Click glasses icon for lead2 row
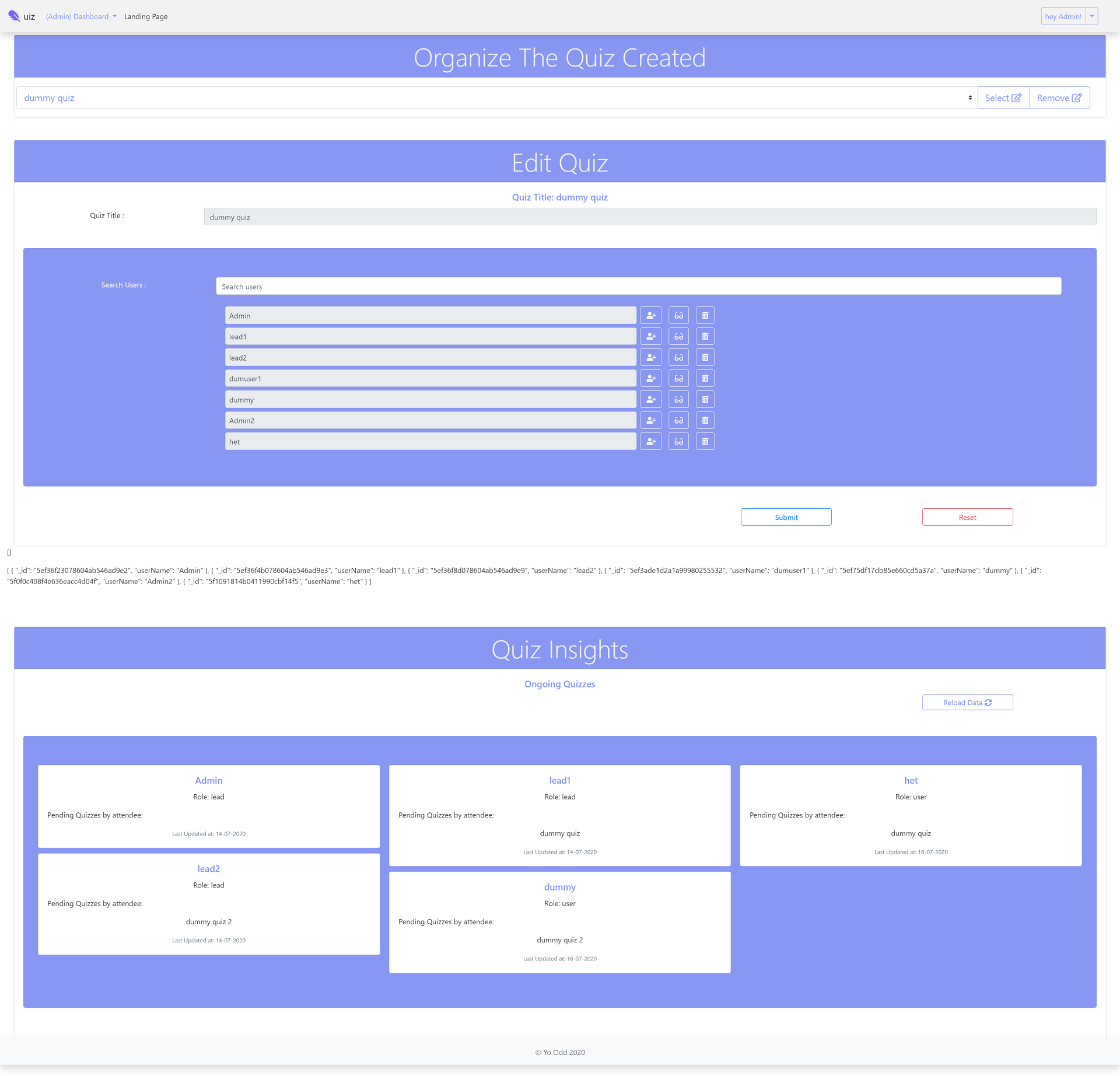Screen dimensions: 1120x1076 pyautogui.click(x=678, y=358)
